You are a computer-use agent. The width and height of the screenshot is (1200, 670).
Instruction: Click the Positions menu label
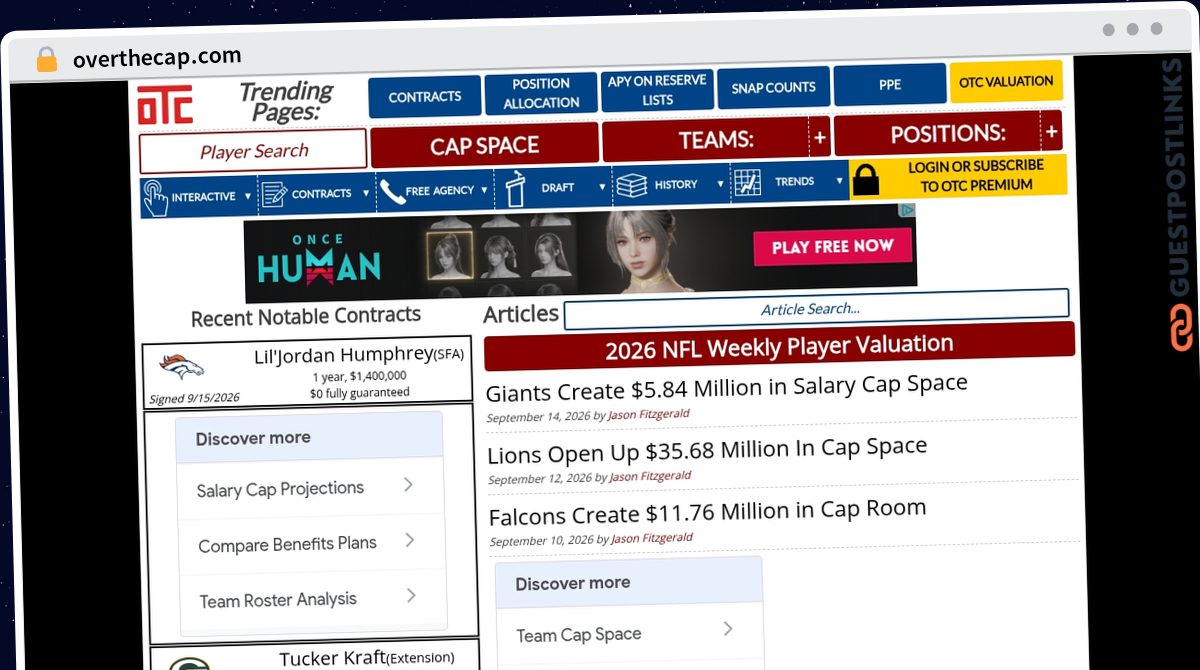(948, 133)
